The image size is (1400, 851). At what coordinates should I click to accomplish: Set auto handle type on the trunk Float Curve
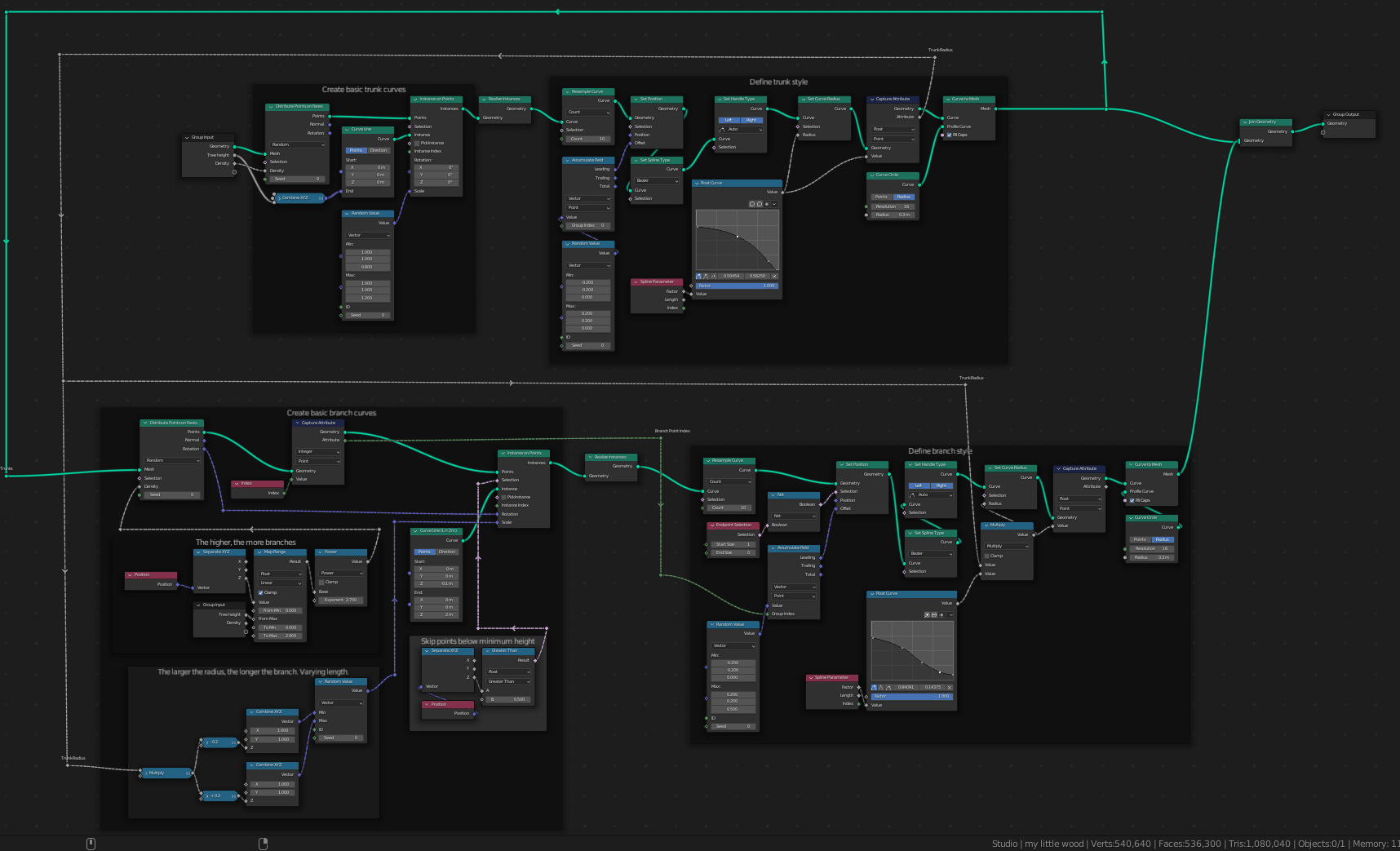[698, 276]
